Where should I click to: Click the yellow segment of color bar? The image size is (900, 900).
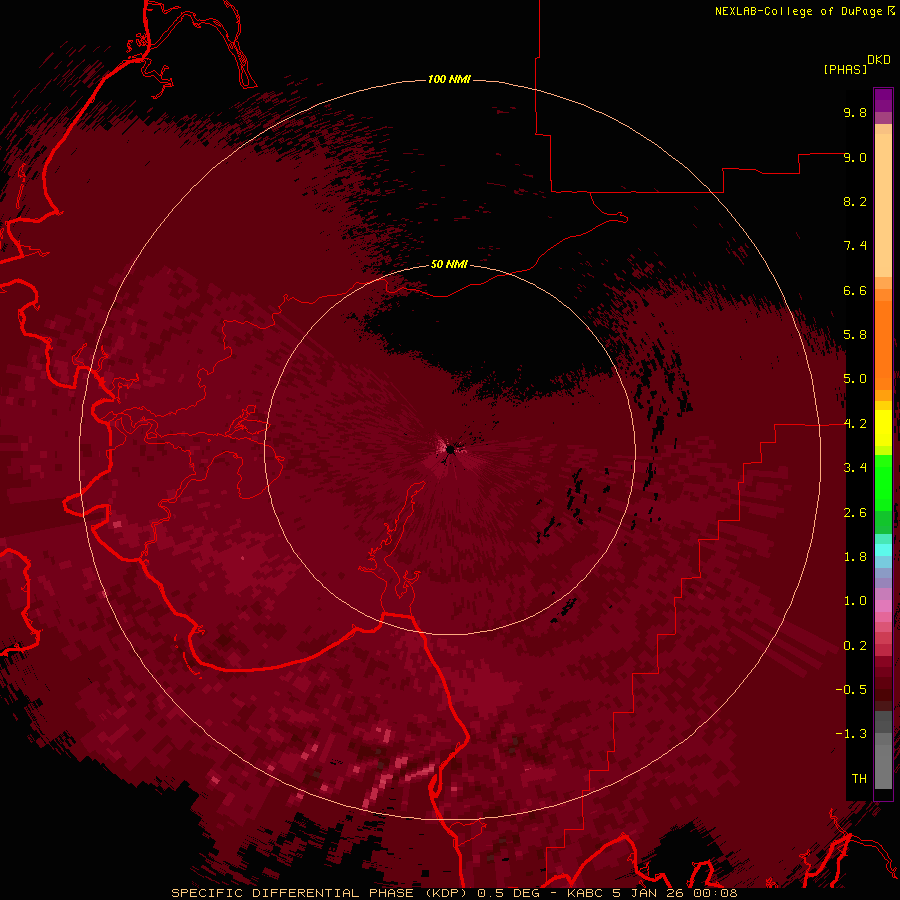883,428
